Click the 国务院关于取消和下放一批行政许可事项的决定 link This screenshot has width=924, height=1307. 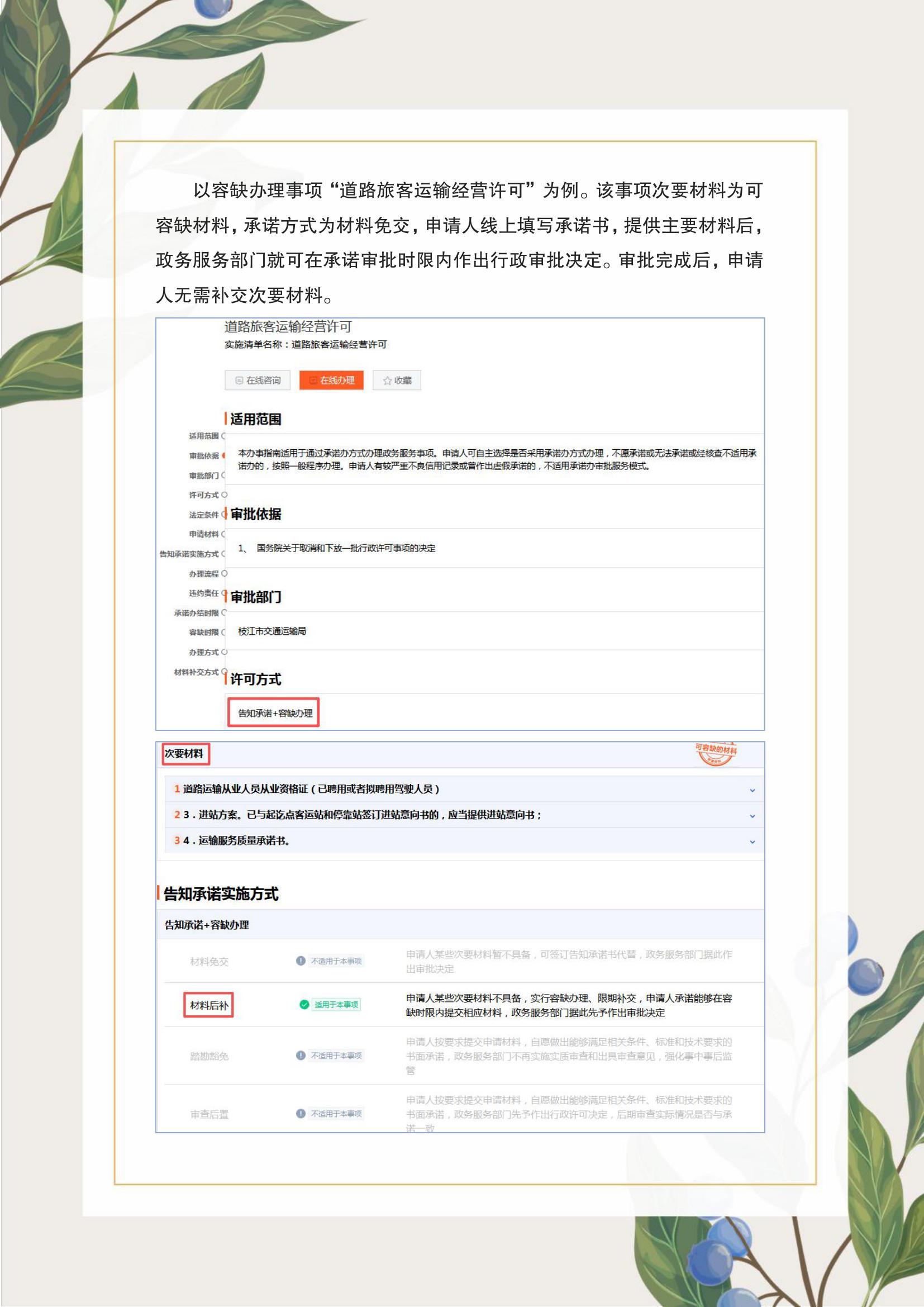tap(346, 548)
